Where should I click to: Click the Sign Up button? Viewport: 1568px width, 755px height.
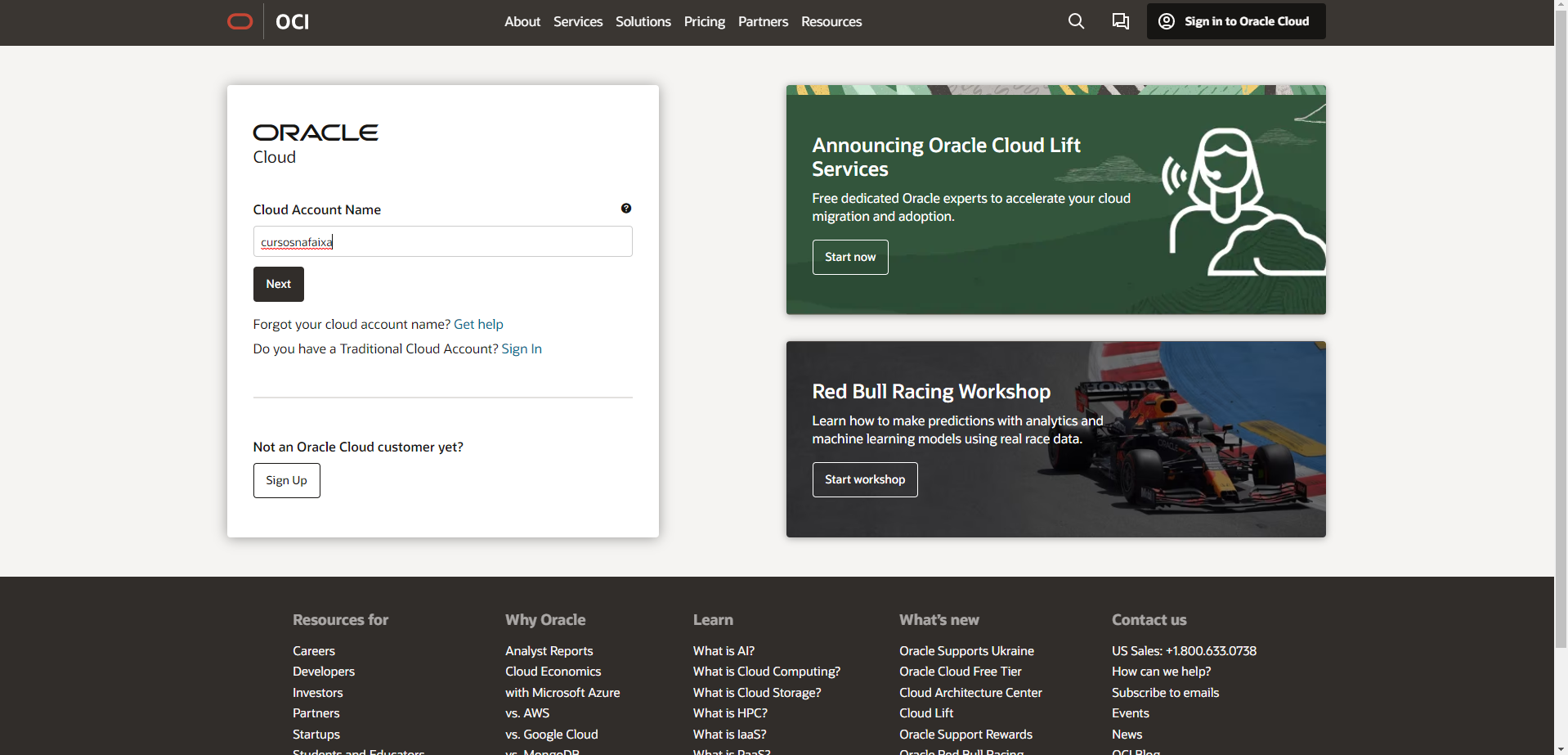pos(286,480)
